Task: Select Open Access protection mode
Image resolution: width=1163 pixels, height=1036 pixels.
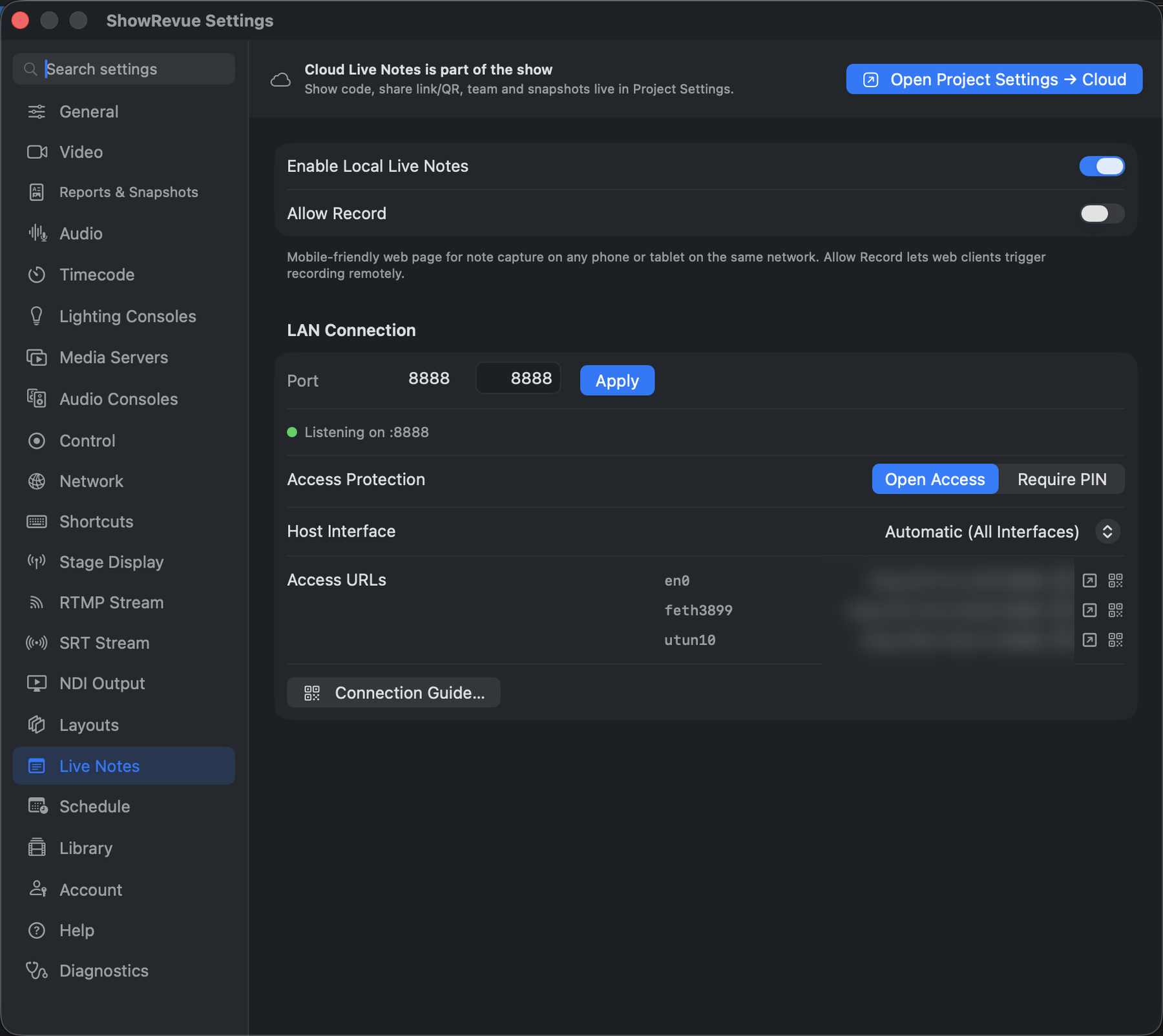Action: (935, 479)
